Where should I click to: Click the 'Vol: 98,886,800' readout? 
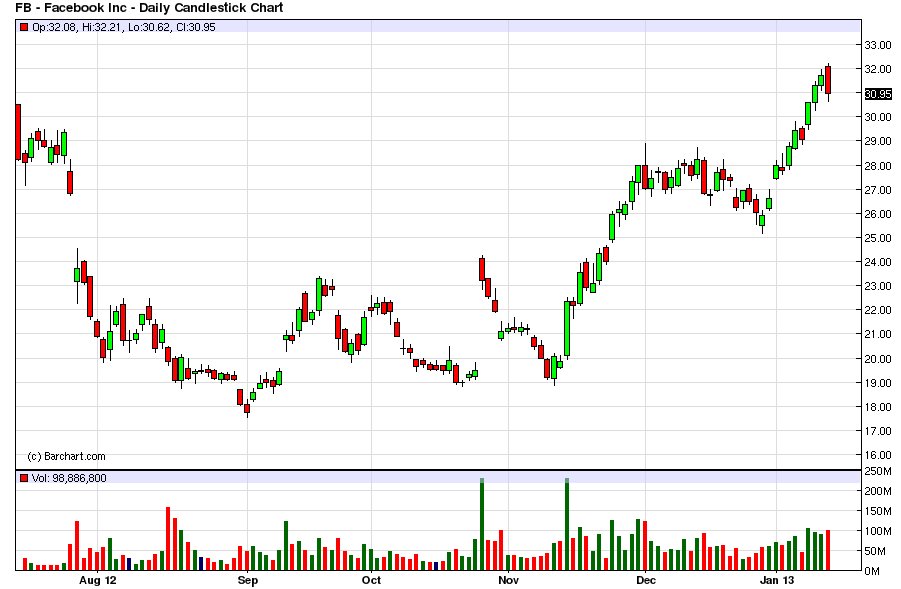coord(69,478)
